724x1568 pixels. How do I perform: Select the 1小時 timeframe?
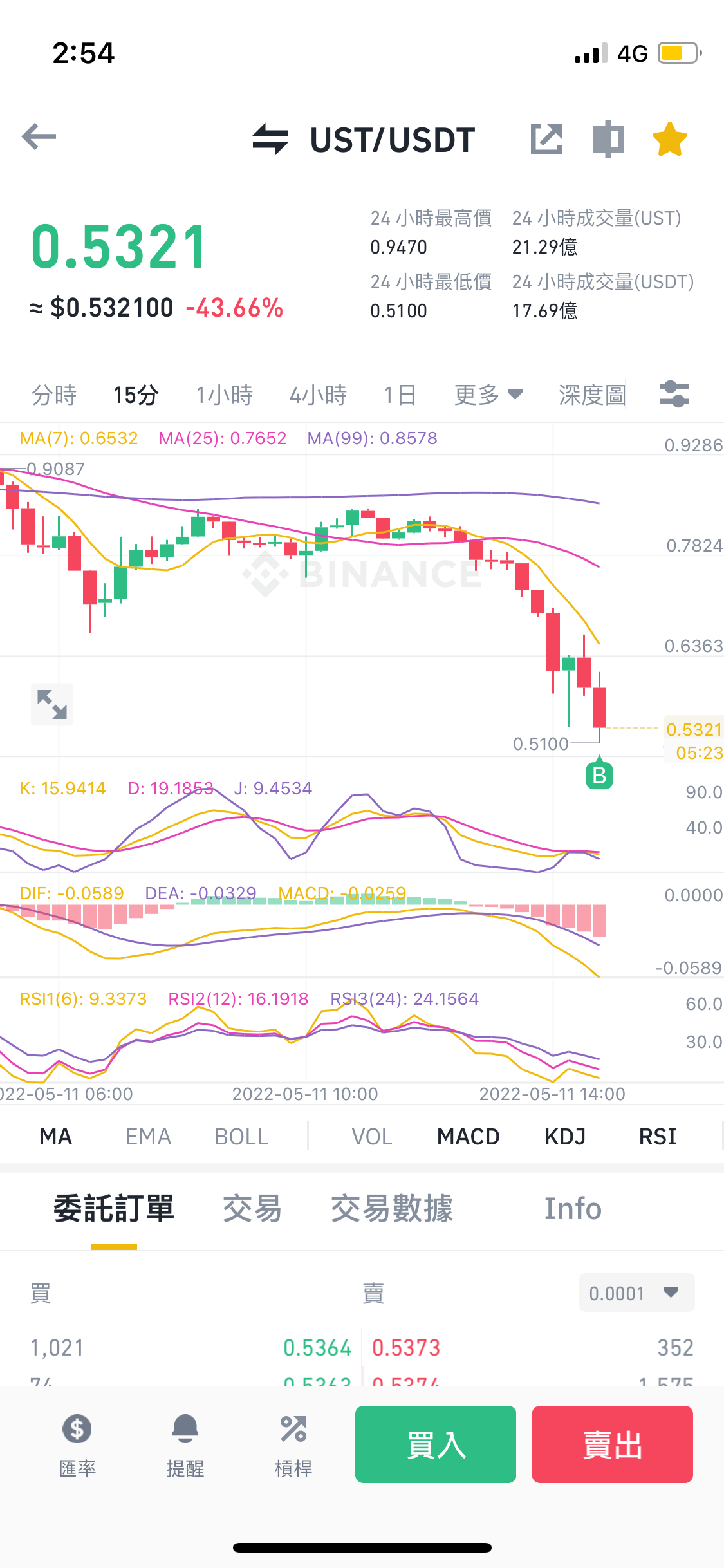(225, 395)
